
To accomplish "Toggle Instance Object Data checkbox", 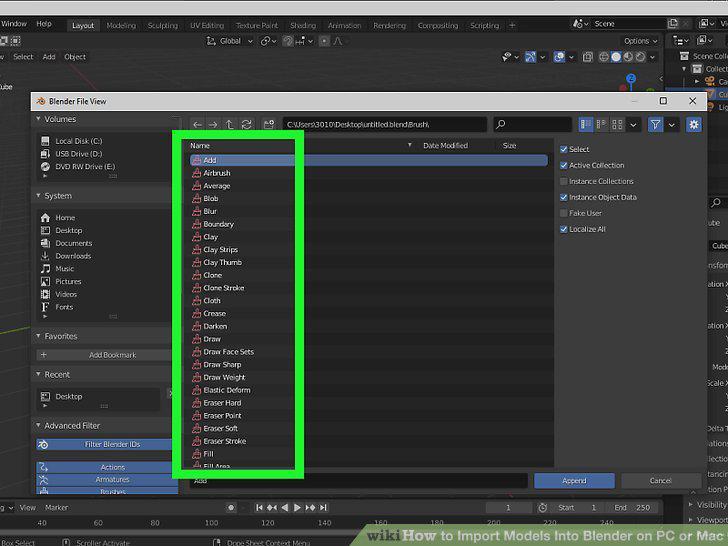I will (x=564, y=197).
